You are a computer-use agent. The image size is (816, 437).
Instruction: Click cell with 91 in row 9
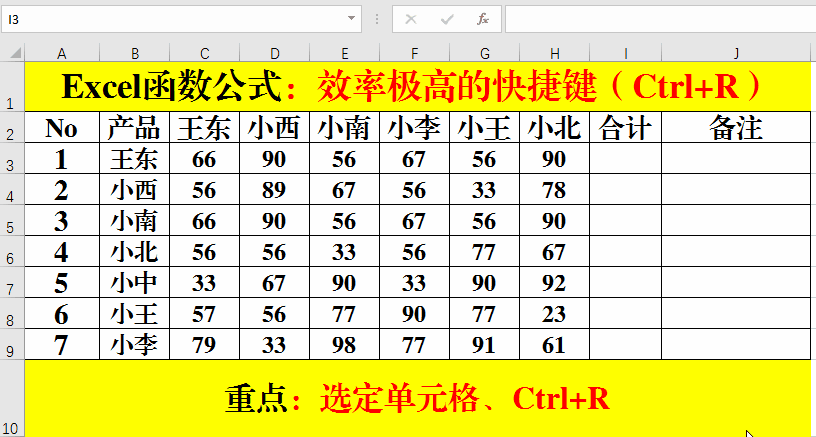point(484,344)
